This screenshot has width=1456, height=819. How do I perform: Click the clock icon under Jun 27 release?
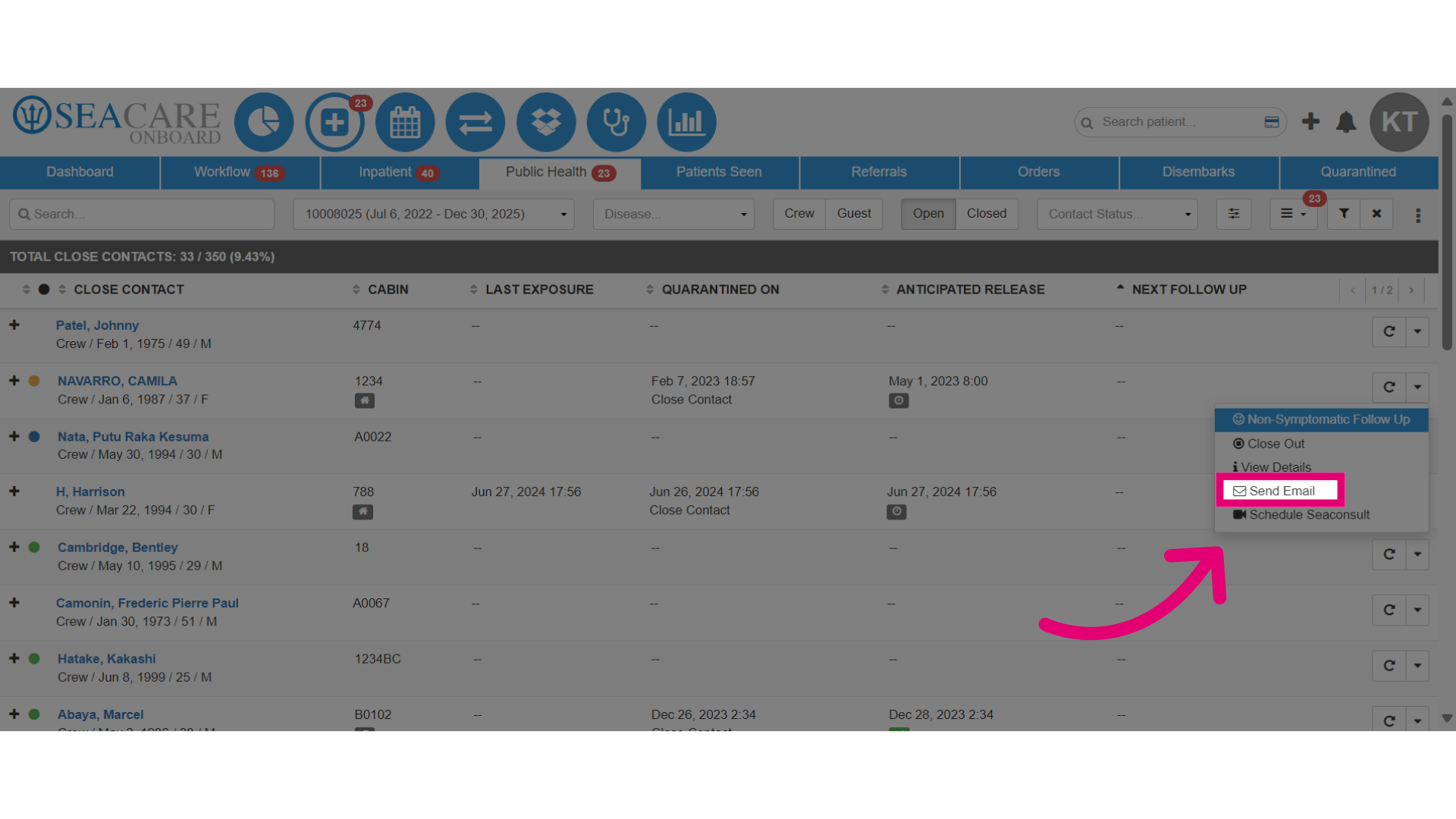(896, 512)
